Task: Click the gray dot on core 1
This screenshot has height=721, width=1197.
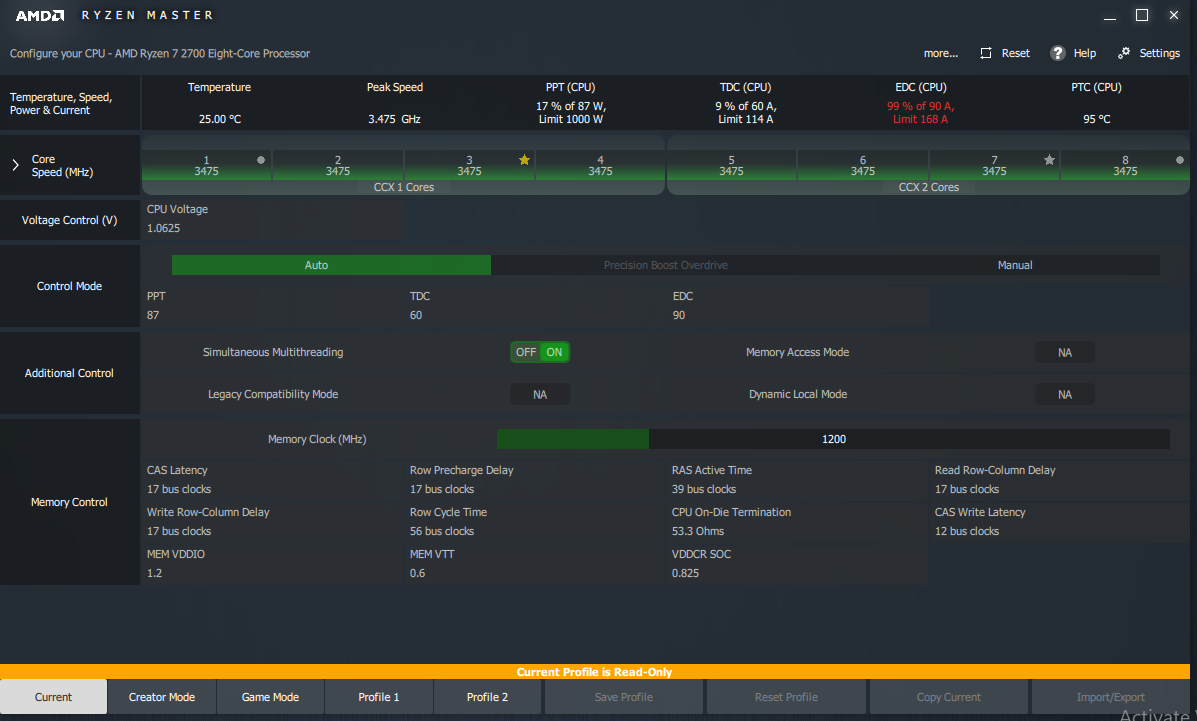Action: 261,160
